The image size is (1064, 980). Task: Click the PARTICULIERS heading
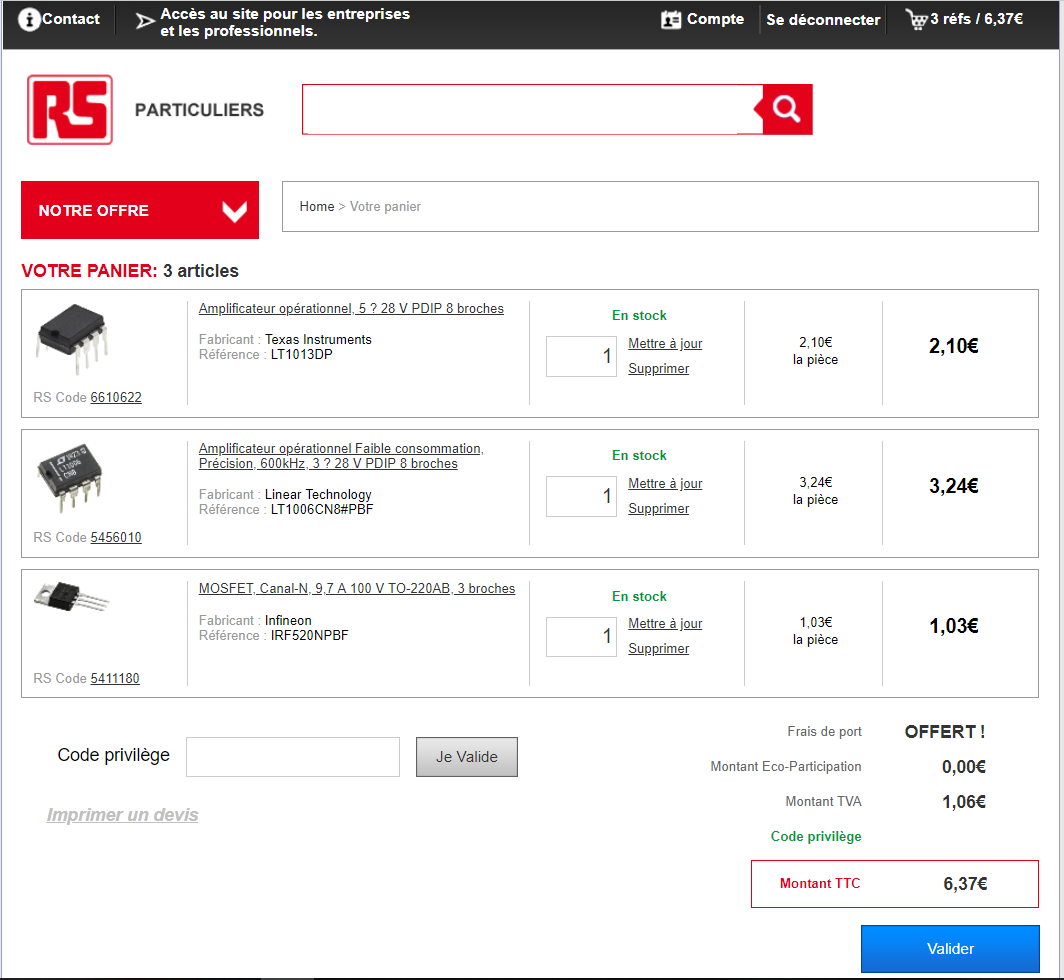pyautogui.click(x=199, y=110)
